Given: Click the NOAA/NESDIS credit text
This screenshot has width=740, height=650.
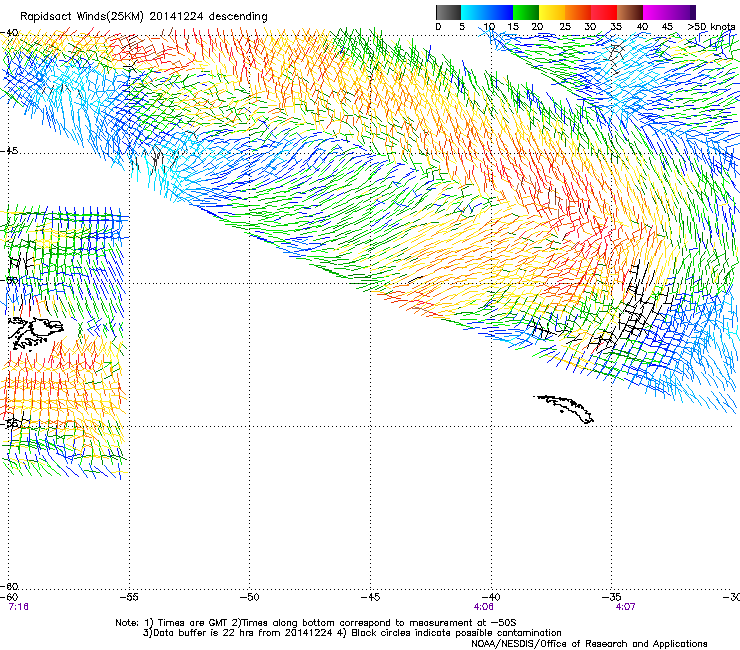Looking at the screenshot, I should coord(589,644).
